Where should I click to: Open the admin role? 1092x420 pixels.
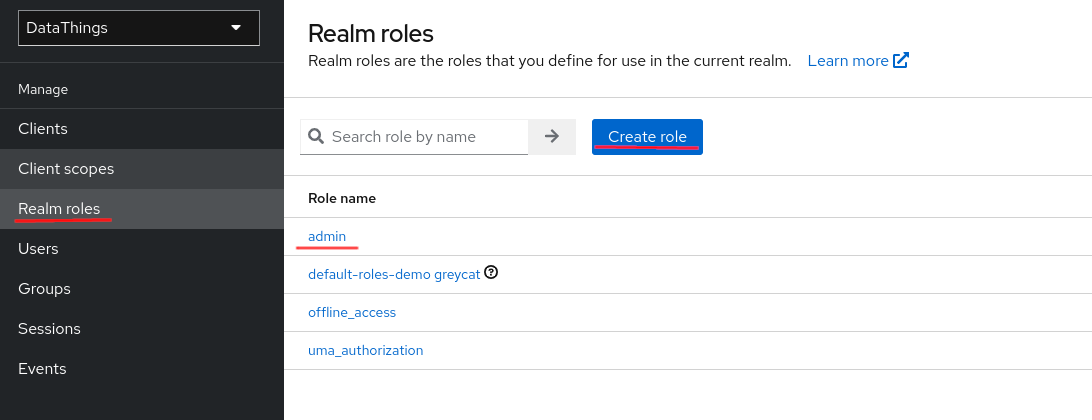click(x=327, y=236)
